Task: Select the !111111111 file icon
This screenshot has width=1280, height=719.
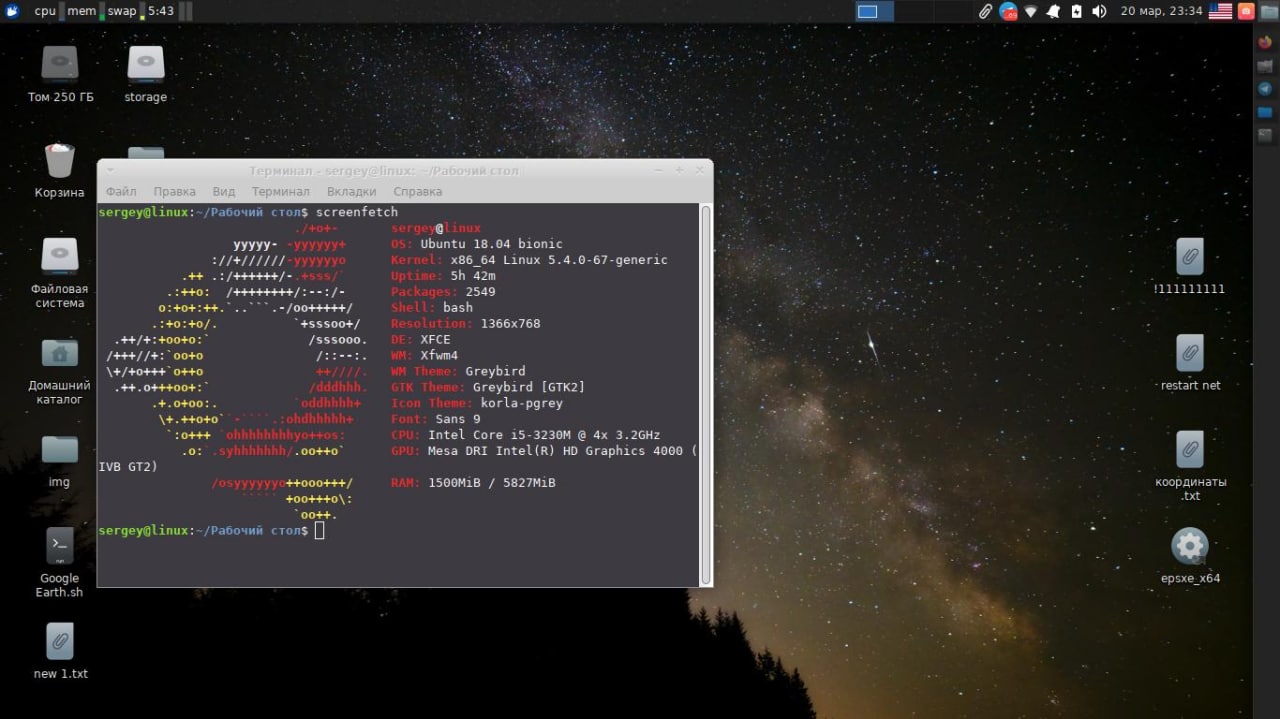Action: [1189, 266]
